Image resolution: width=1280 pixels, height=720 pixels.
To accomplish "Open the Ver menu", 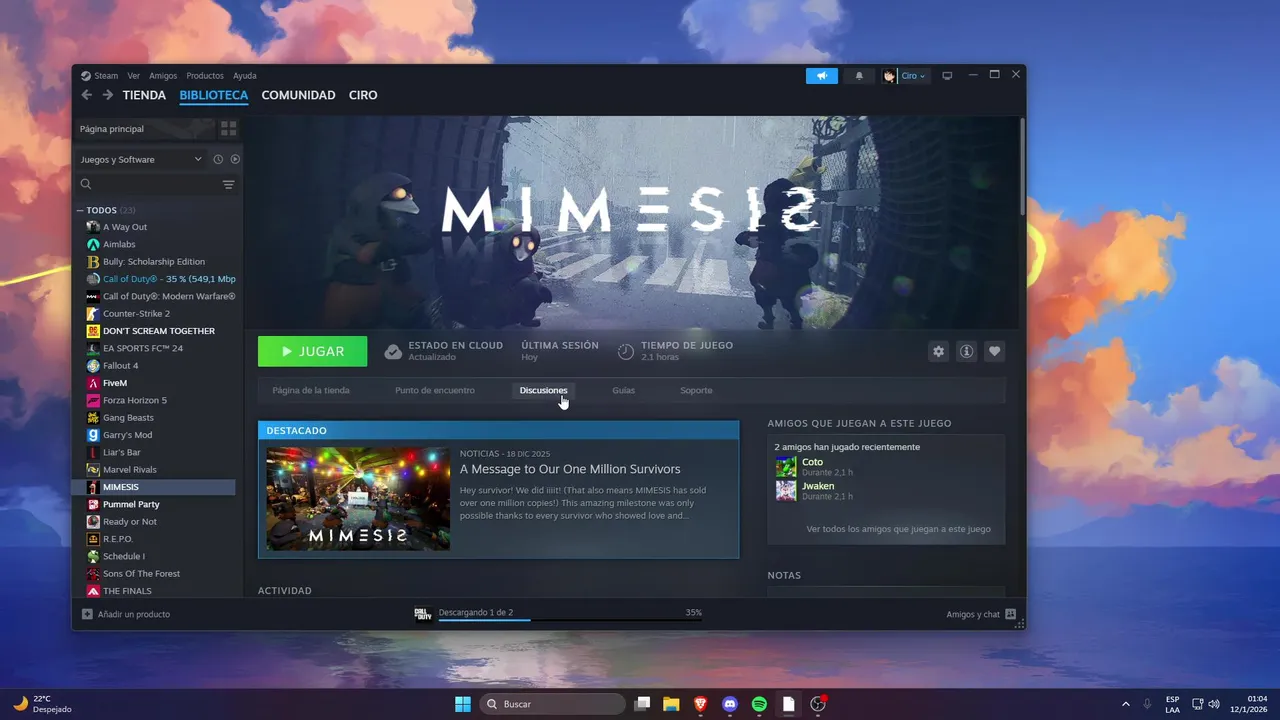I will pyautogui.click(x=133, y=76).
